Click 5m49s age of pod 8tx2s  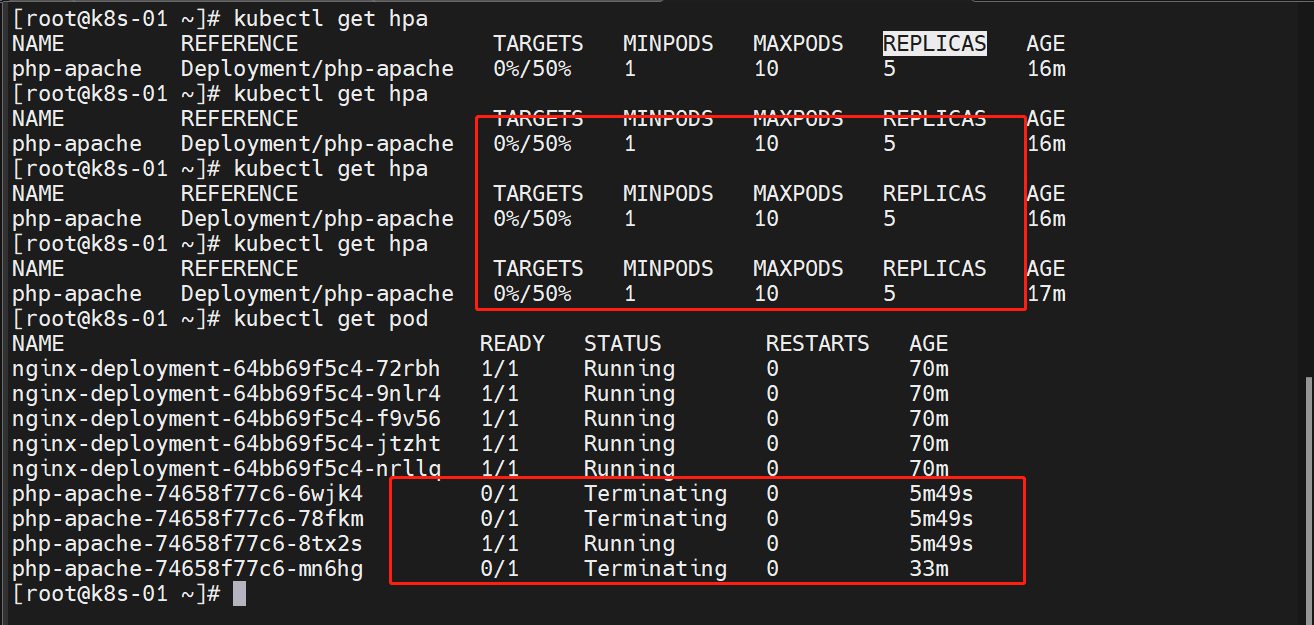click(x=941, y=544)
